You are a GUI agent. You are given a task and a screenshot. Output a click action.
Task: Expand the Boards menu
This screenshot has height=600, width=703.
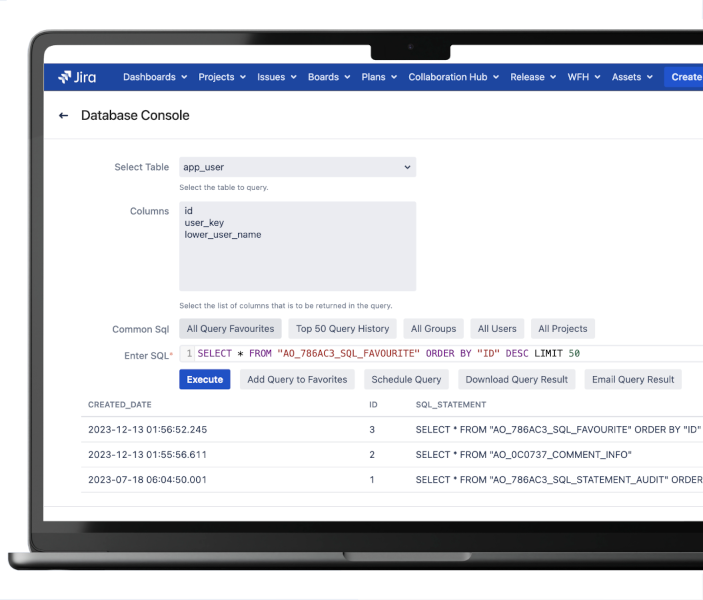tap(329, 77)
